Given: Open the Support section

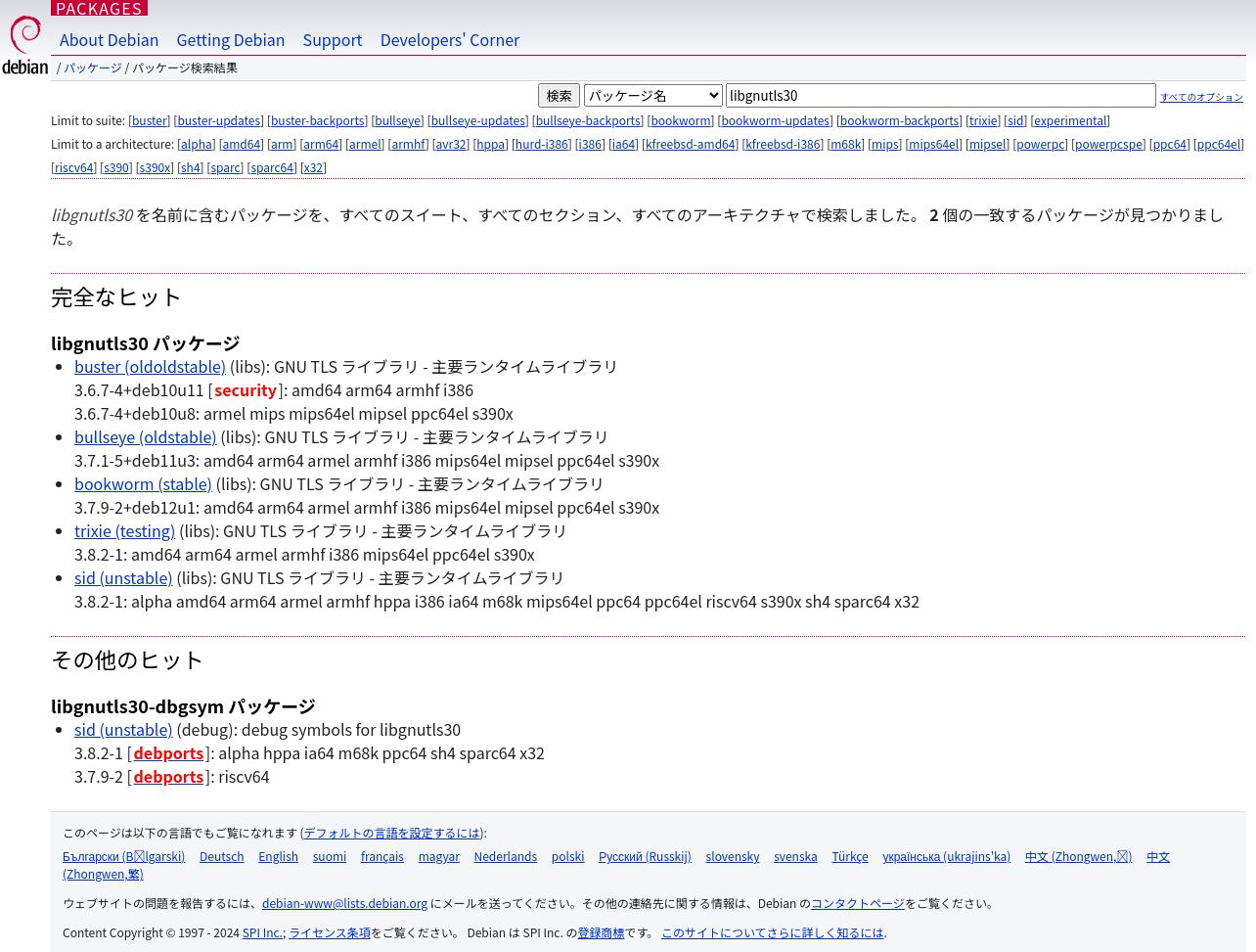Looking at the screenshot, I should [333, 40].
